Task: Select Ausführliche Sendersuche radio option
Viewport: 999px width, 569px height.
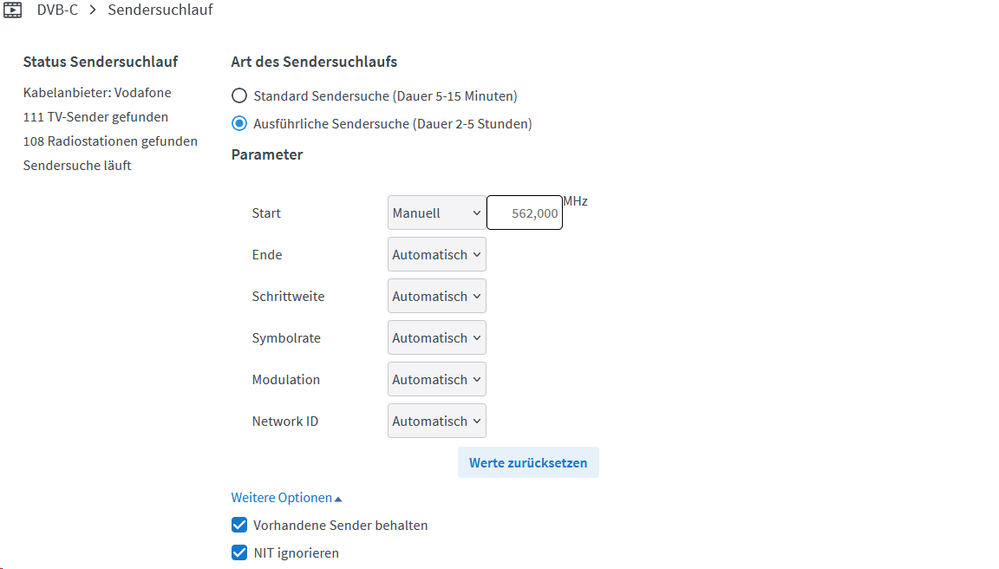Action: 239,124
